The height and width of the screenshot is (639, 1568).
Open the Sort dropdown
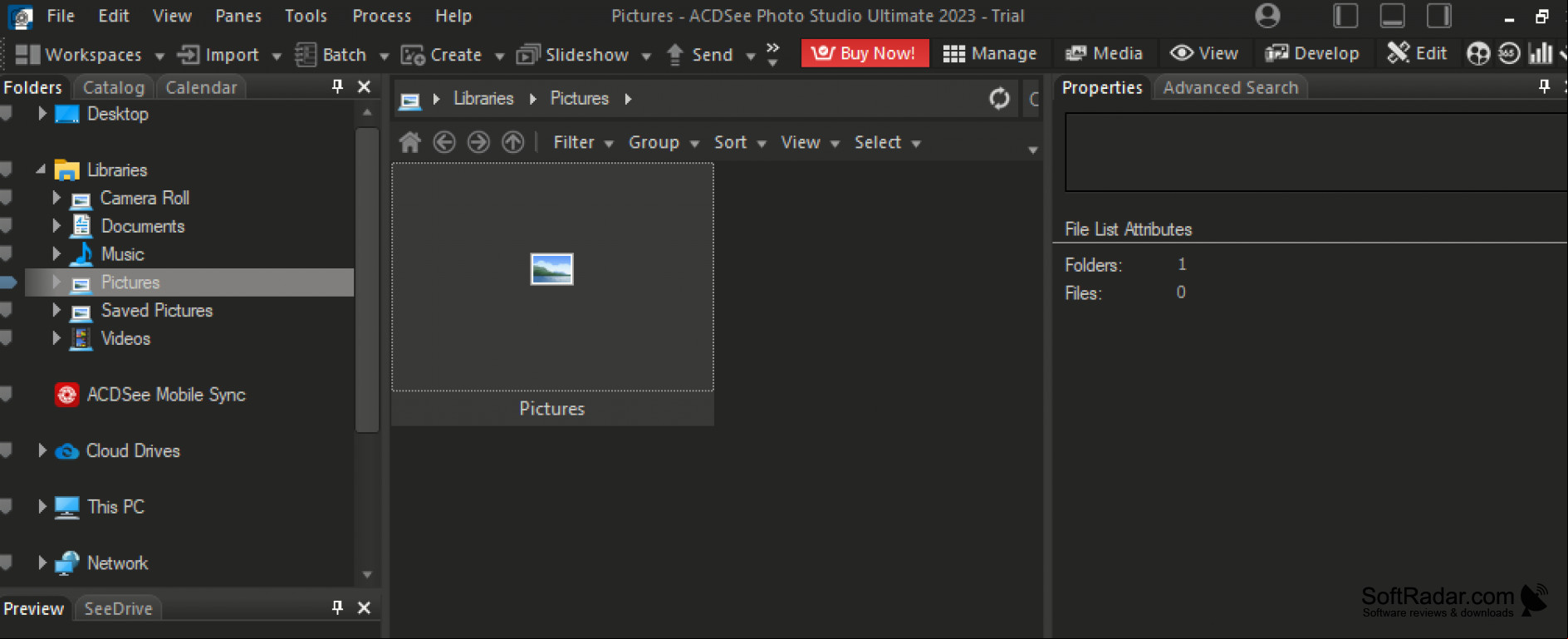coord(740,143)
